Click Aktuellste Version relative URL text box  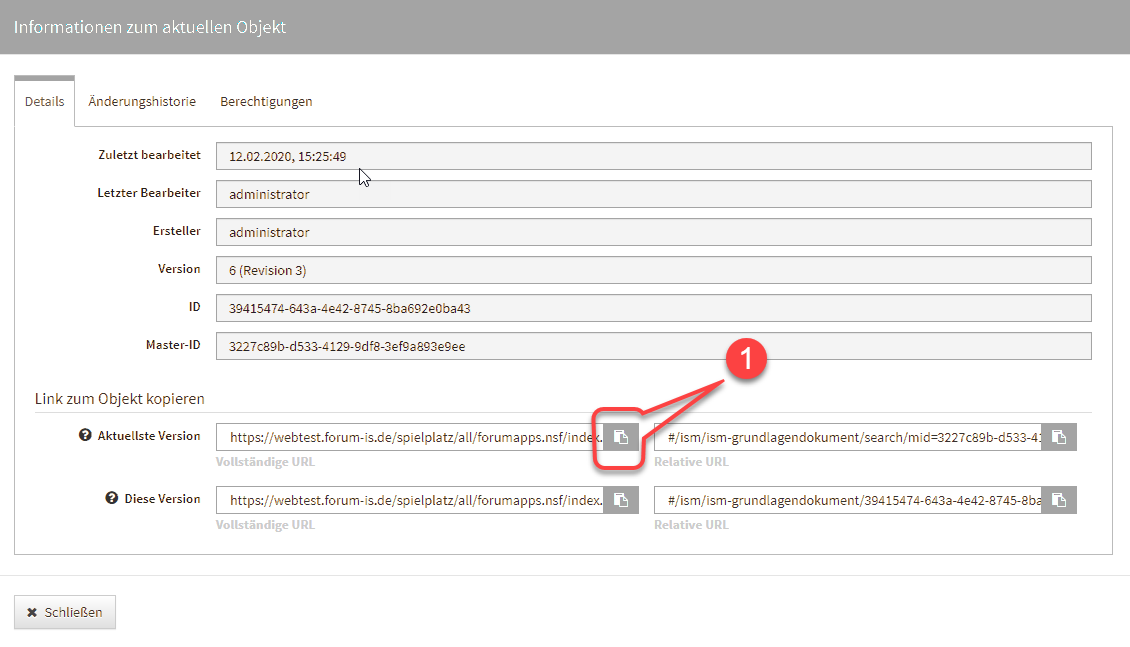848,437
